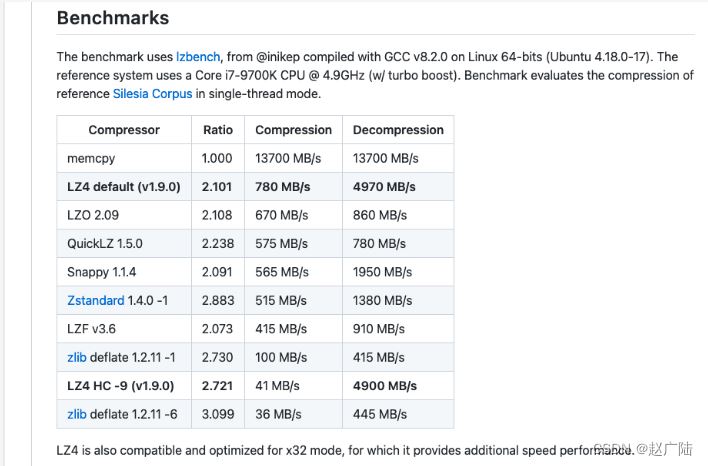Screen dimensions: 708x466
Task: Select the Benchmarks heading
Action: [x=113, y=18]
